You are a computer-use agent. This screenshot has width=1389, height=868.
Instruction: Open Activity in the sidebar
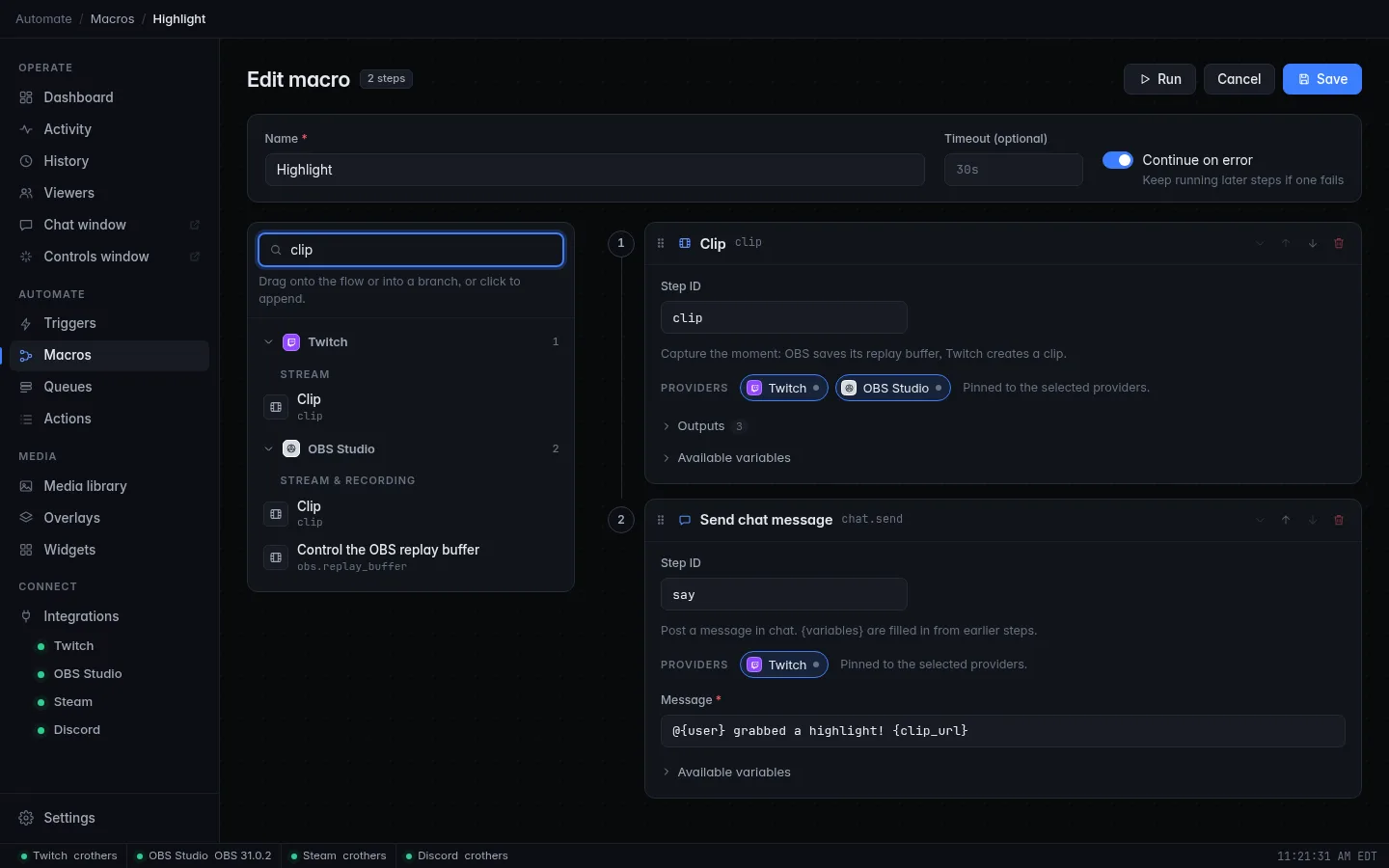[109, 129]
